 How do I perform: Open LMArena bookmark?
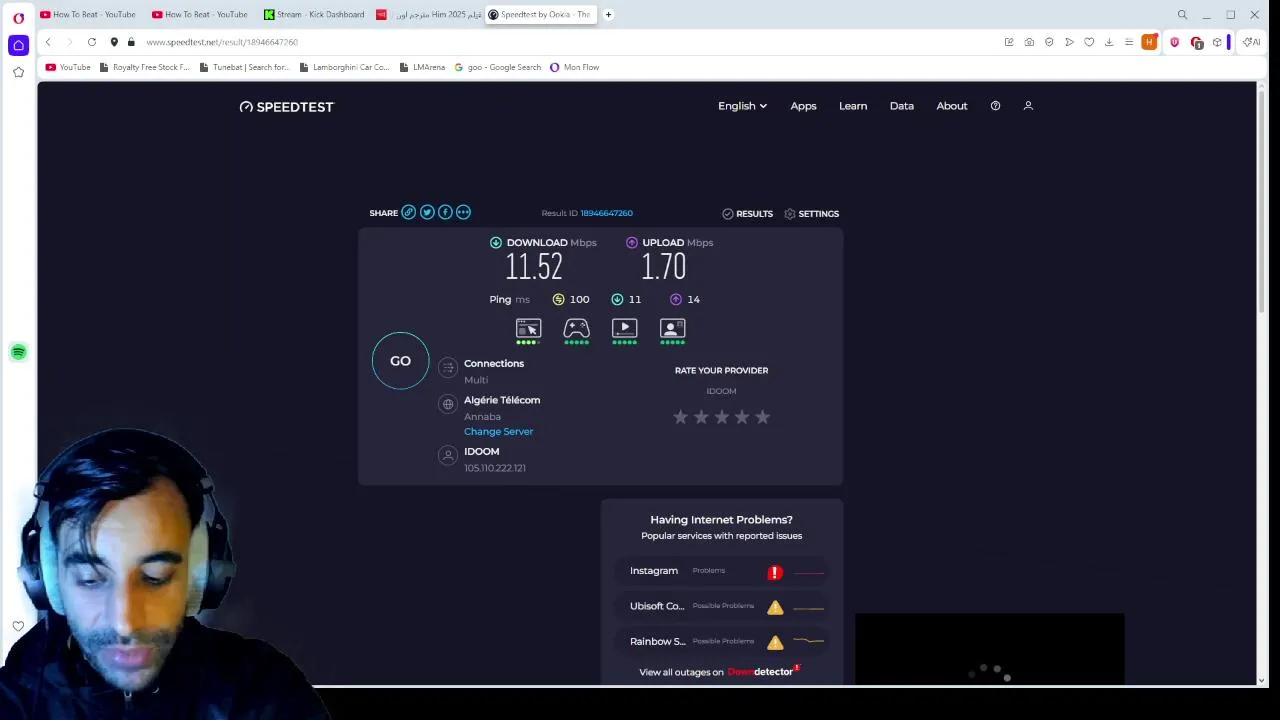421,67
